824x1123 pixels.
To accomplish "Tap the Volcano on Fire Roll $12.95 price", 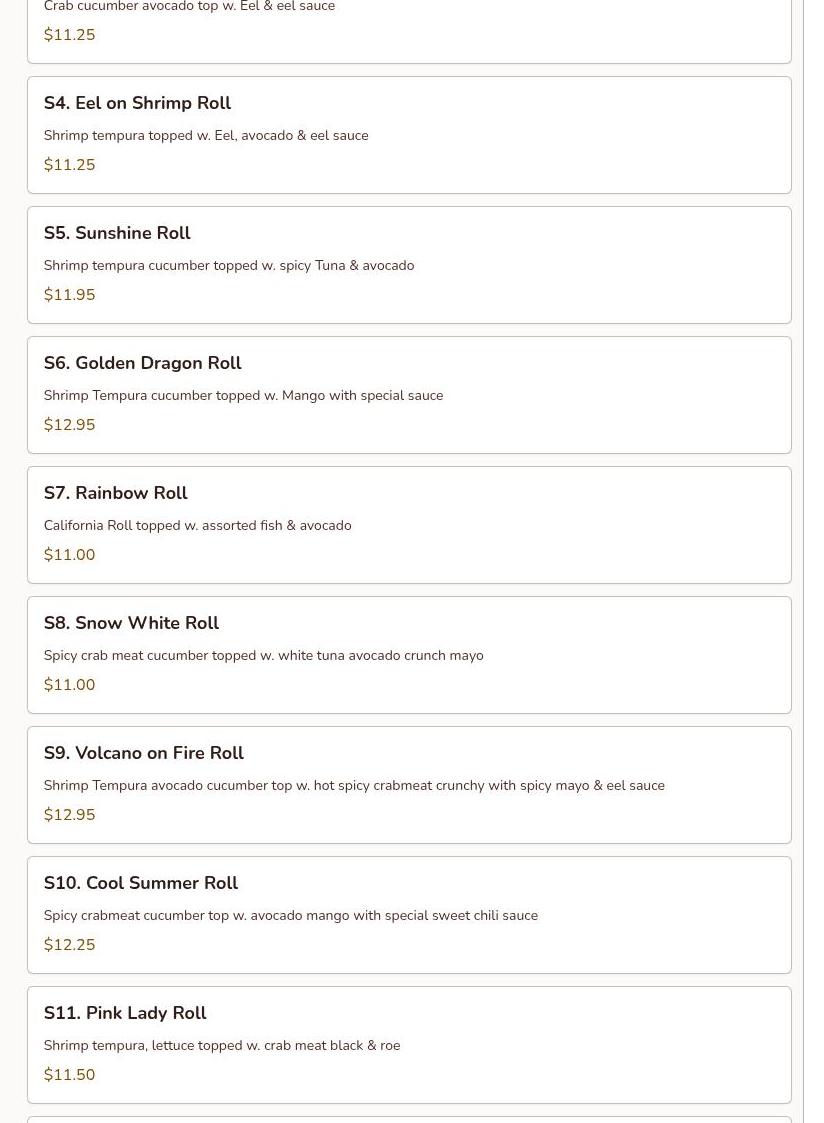I will pos(69,815).
